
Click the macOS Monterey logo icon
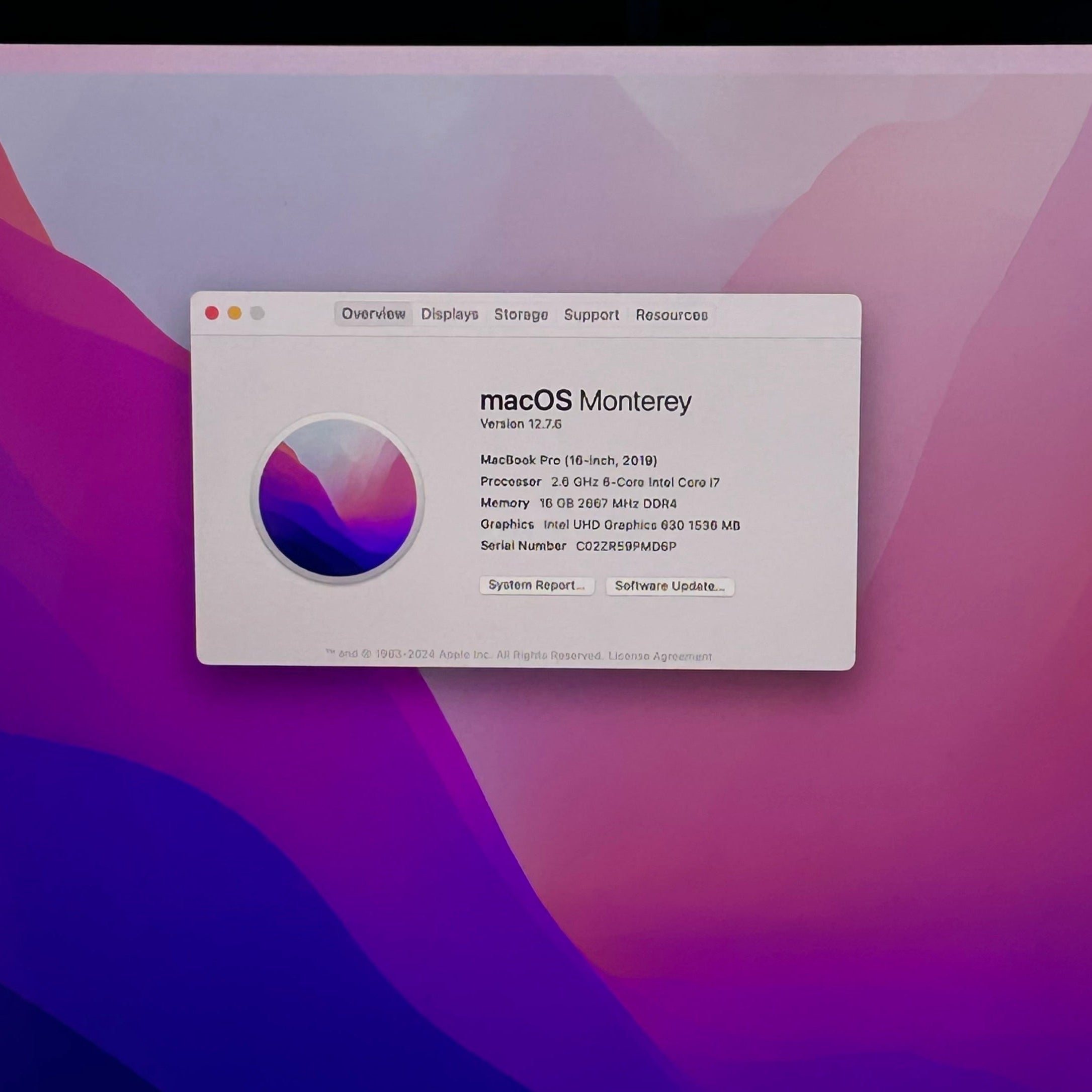[338, 497]
